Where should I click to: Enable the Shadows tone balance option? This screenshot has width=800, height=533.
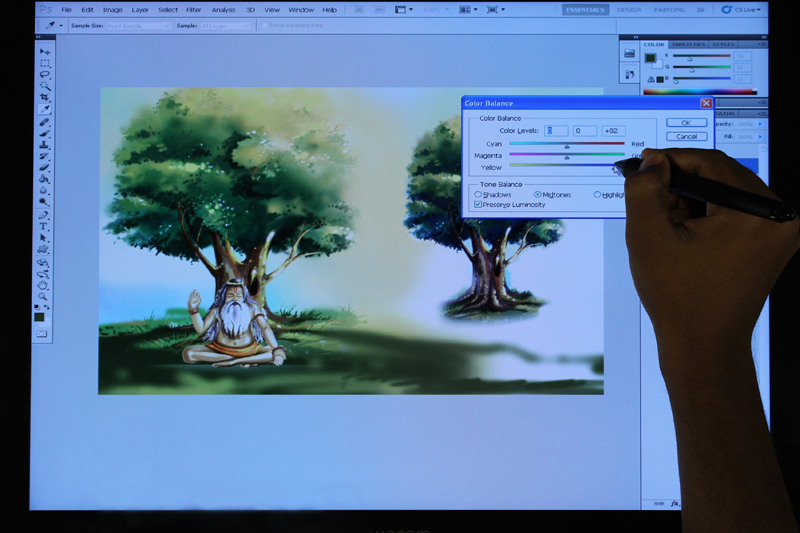478,194
